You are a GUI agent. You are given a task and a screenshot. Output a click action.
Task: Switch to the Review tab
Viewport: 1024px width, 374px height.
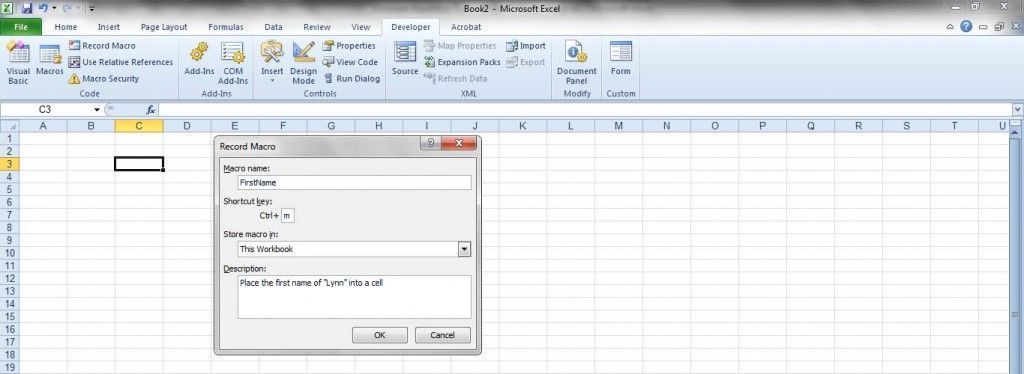[317, 27]
